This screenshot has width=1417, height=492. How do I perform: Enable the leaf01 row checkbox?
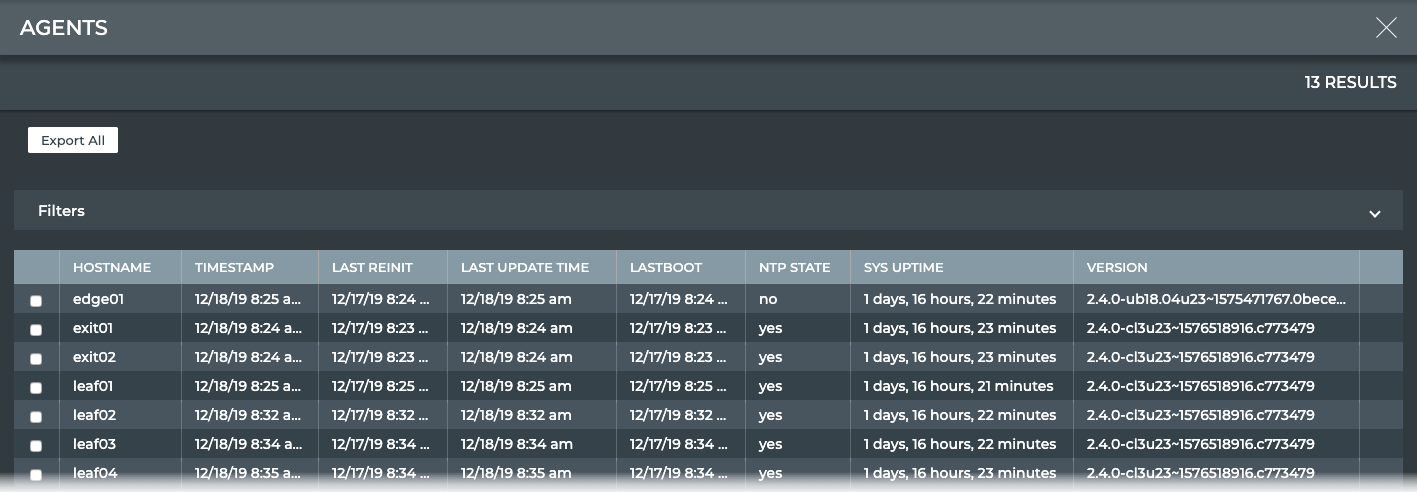click(x=37, y=387)
